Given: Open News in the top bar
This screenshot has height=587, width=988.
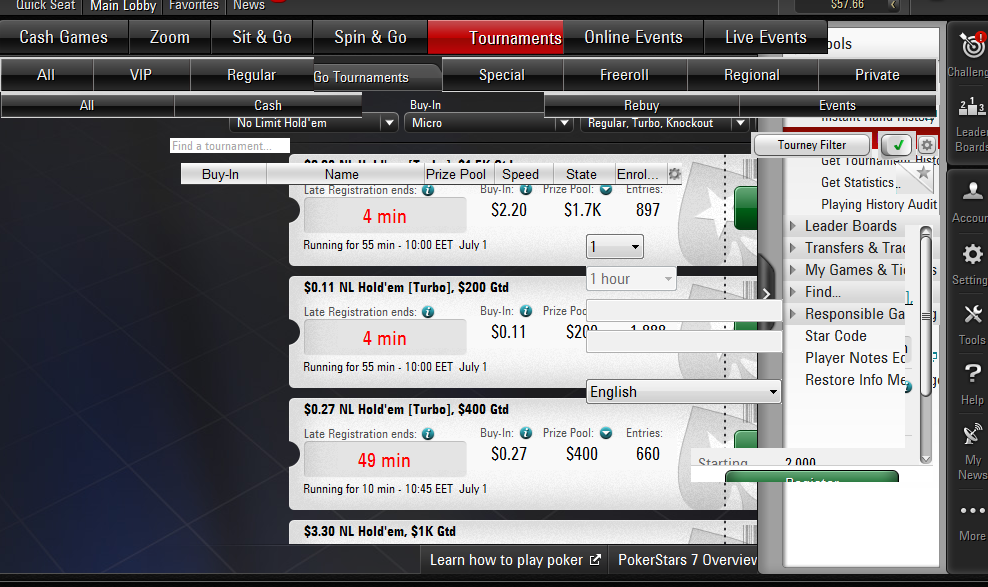Looking at the screenshot, I should (x=249, y=5).
